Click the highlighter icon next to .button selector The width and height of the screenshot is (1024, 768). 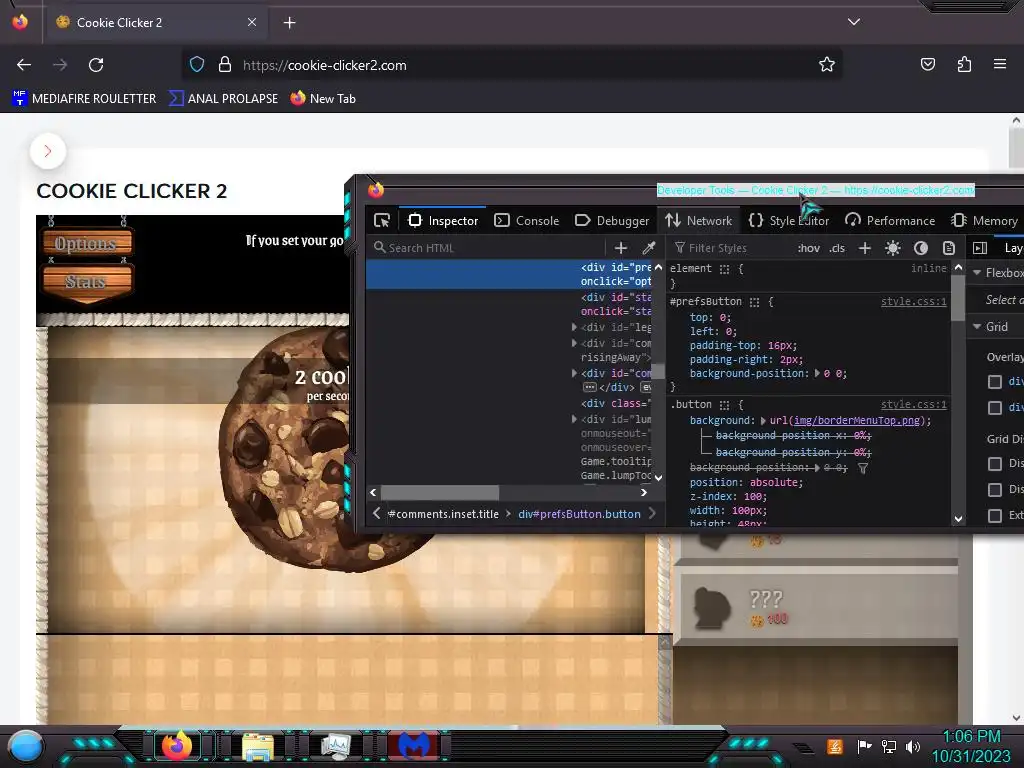coord(724,405)
